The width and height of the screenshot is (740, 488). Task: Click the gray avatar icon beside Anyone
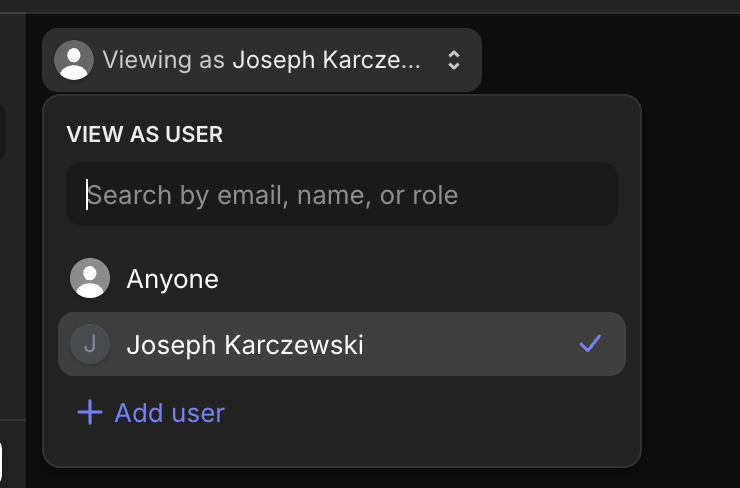(90, 278)
